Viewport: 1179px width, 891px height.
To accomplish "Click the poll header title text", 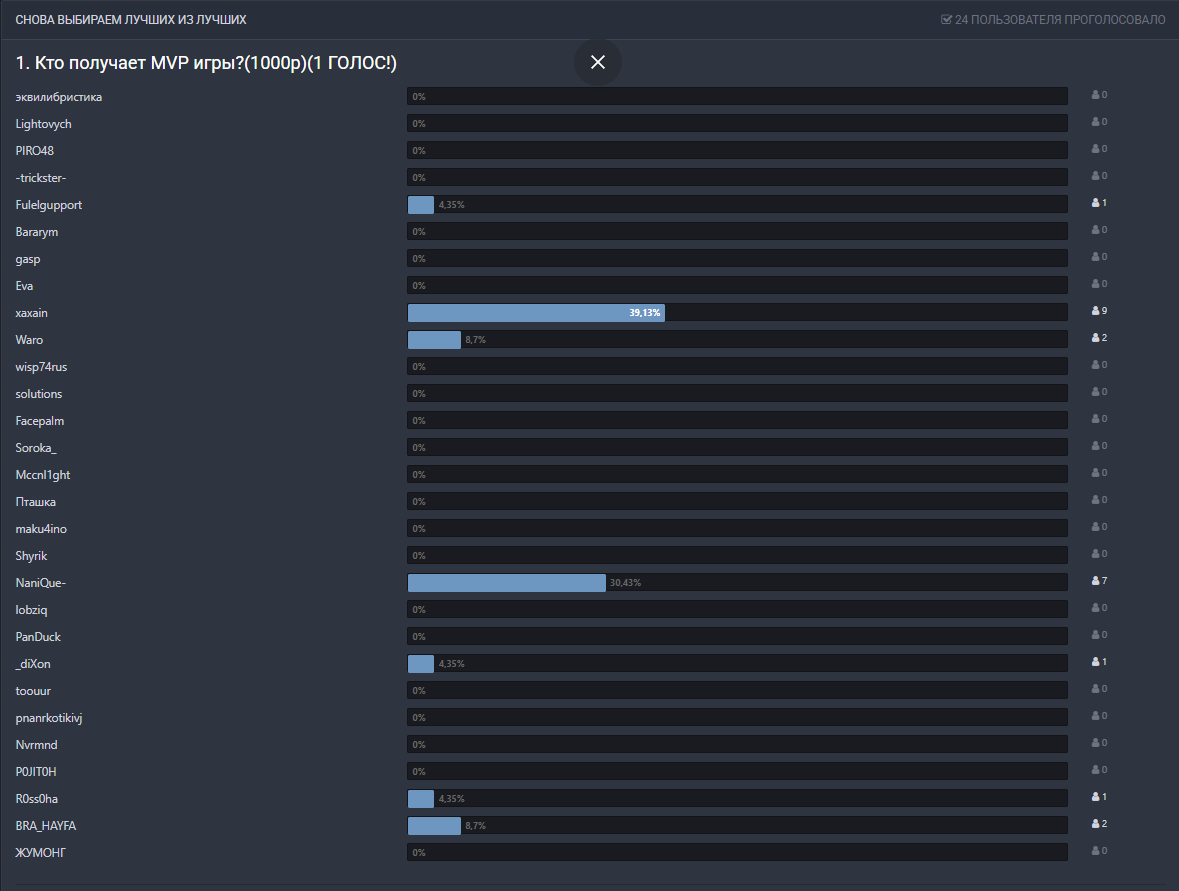I will 131,20.
